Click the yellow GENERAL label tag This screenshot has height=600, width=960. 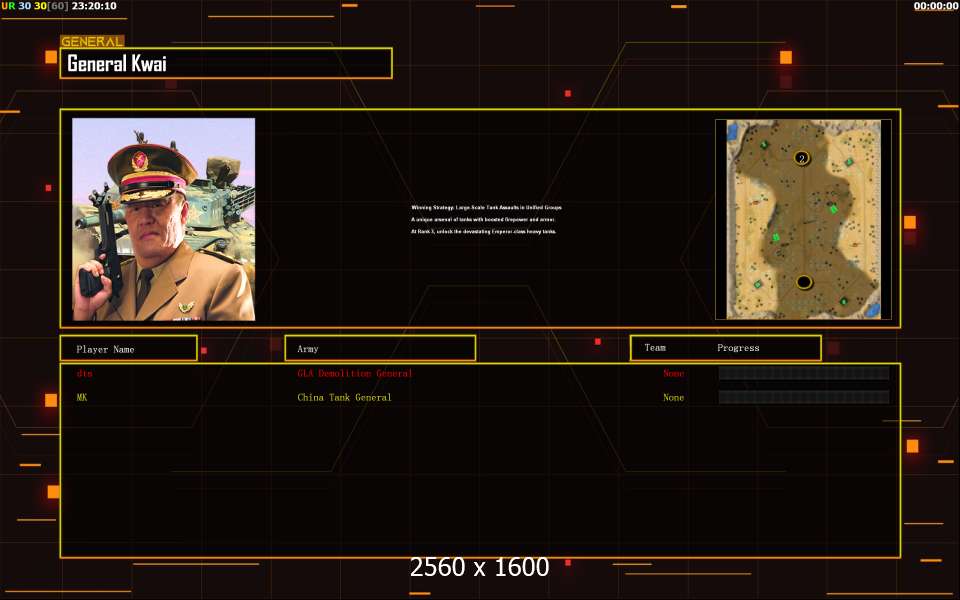coord(92,42)
